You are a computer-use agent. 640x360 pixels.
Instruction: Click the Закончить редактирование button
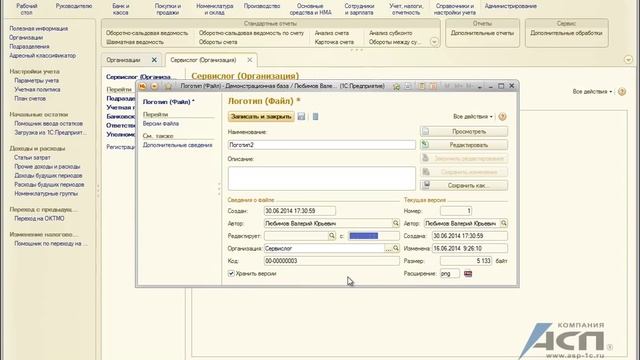[x=464, y=158]
